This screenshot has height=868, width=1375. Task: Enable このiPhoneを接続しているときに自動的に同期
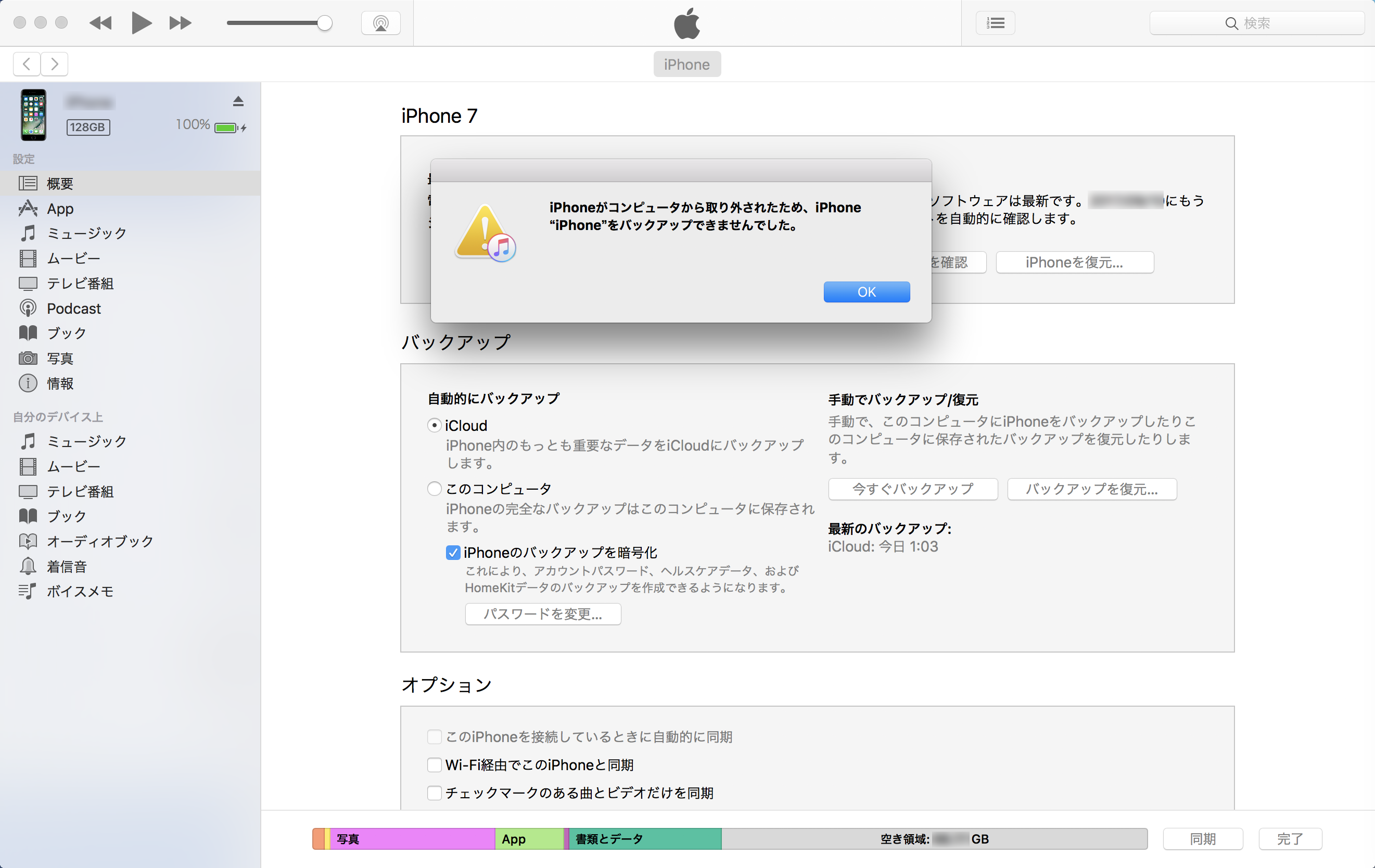(x=434, y=736)
